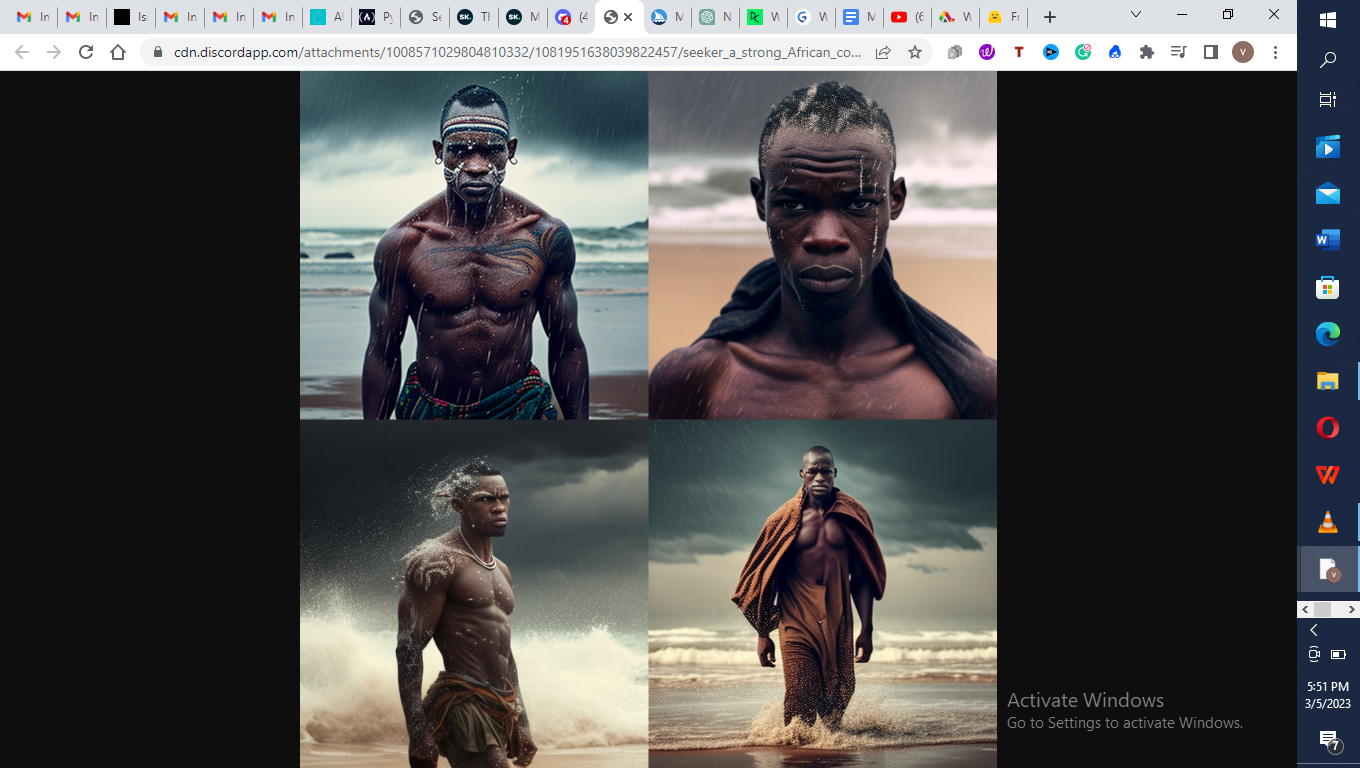Open the Chrome three-dot menu
The height and width of the screenshot is (768, 1360).
click(1275, 52)
